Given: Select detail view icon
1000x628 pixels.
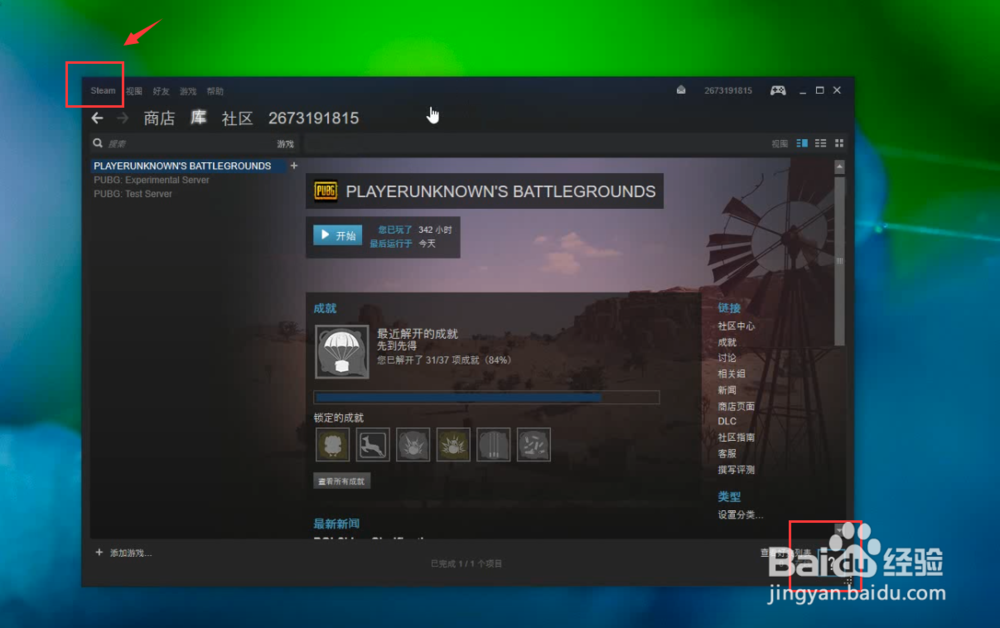Looking at the screenshot, I should click(x=802, y=143).
